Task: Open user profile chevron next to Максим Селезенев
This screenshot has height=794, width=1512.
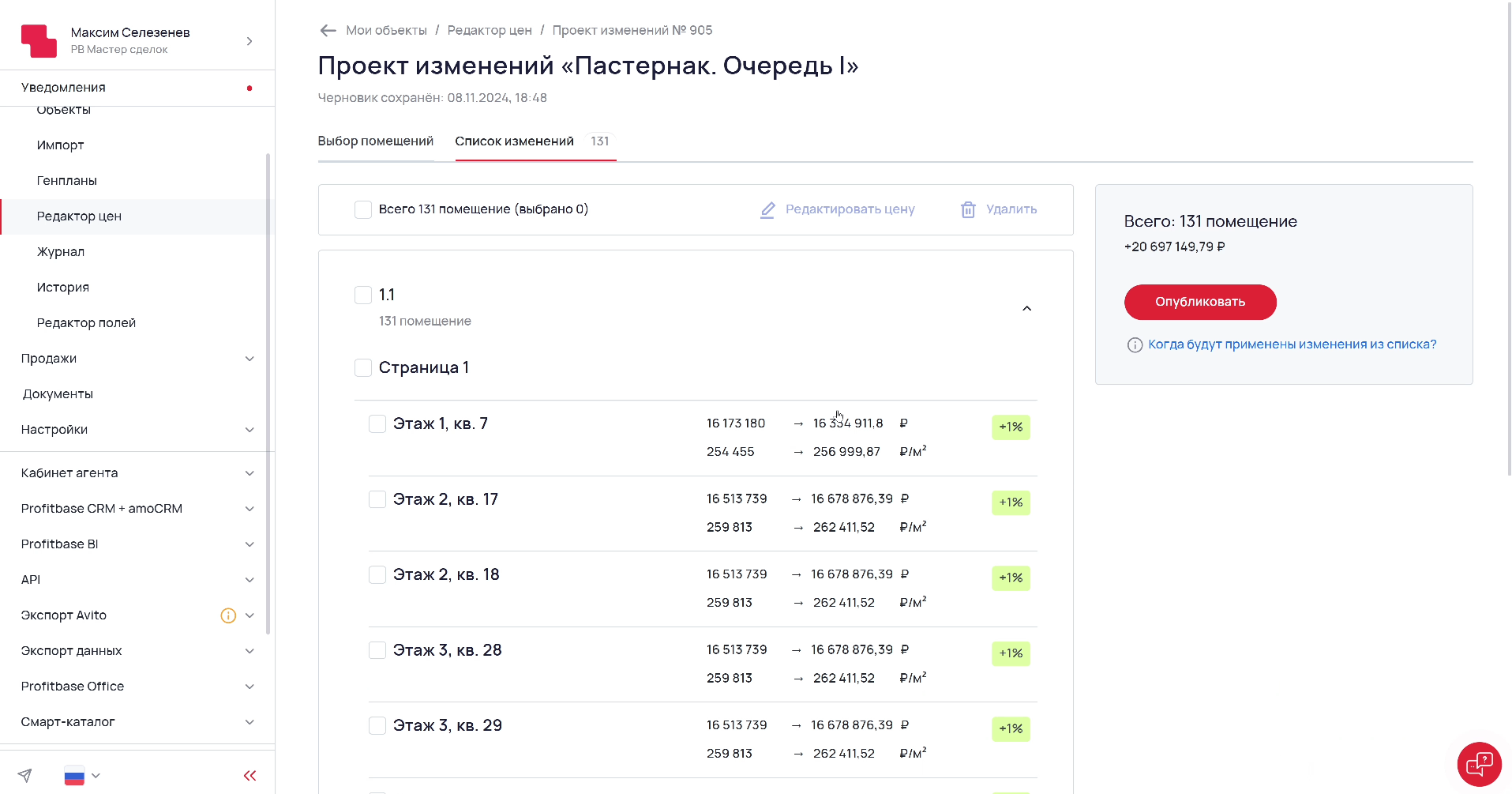Action: coord(249,41)
